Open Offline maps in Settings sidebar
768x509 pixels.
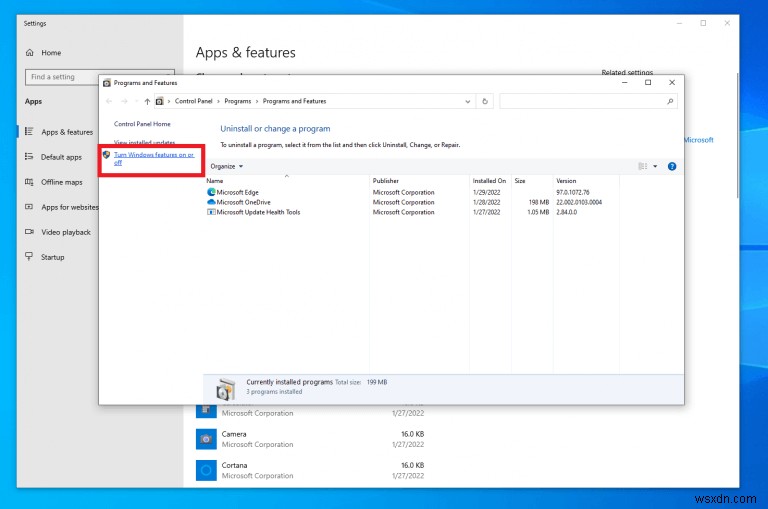tap(62, 182)
